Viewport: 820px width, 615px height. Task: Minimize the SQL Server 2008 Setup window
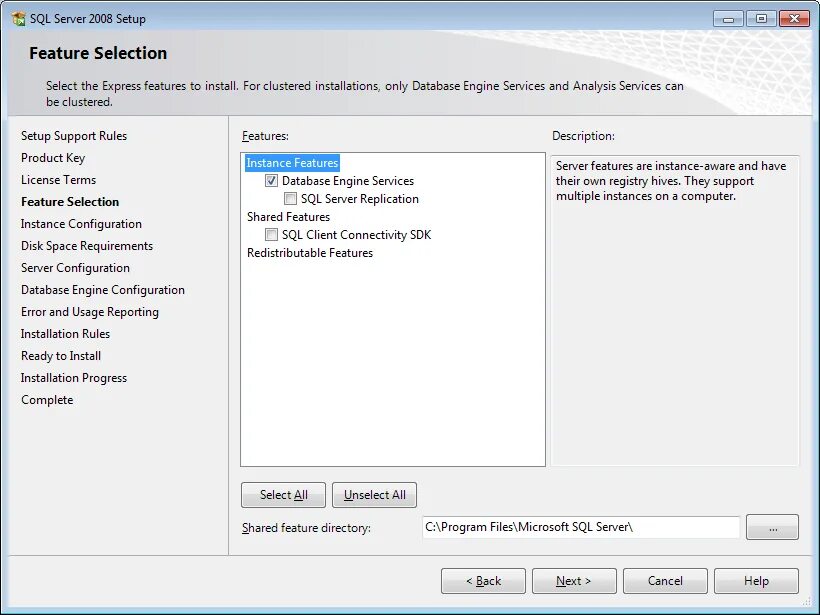728,19
